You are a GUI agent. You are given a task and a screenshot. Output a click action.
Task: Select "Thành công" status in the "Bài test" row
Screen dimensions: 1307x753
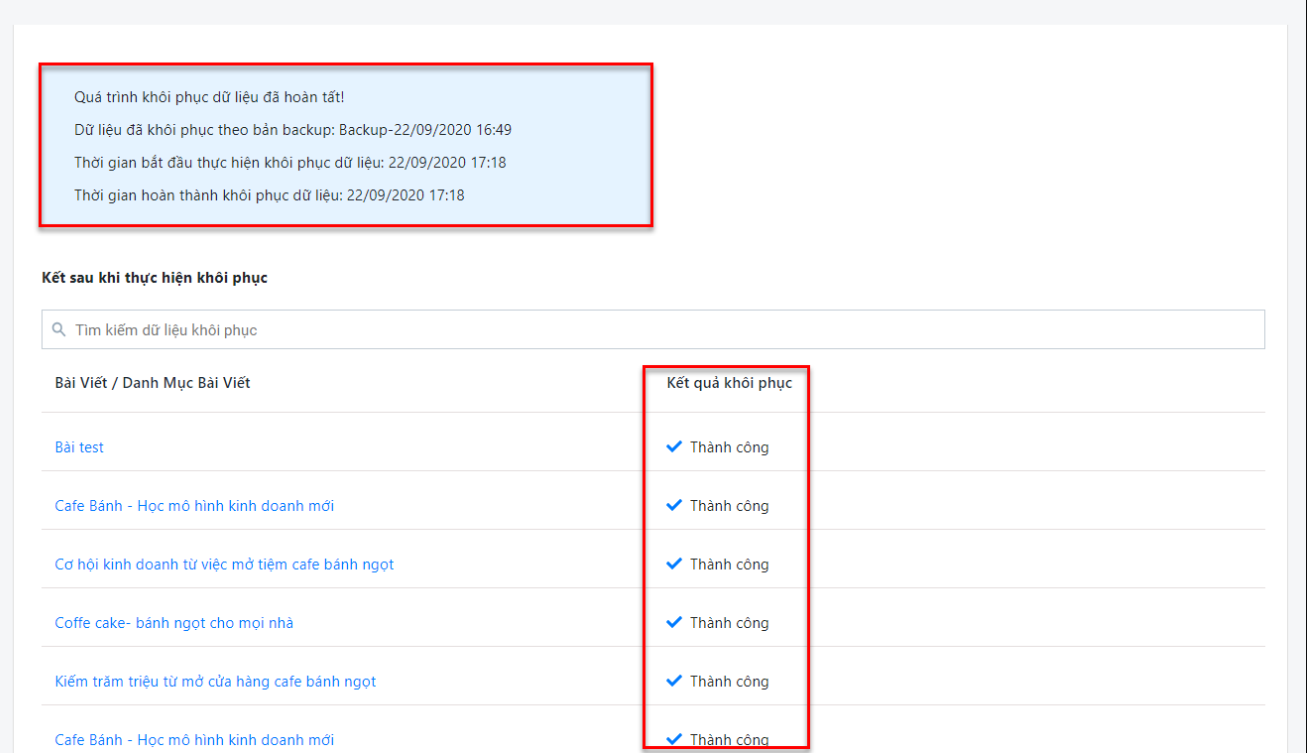(729, 447)
